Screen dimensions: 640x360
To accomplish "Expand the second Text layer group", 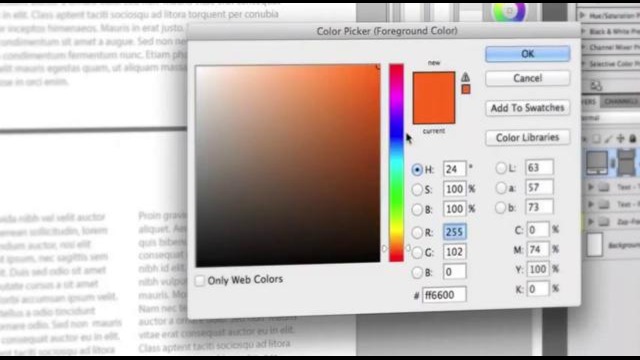I will [590, 204].
